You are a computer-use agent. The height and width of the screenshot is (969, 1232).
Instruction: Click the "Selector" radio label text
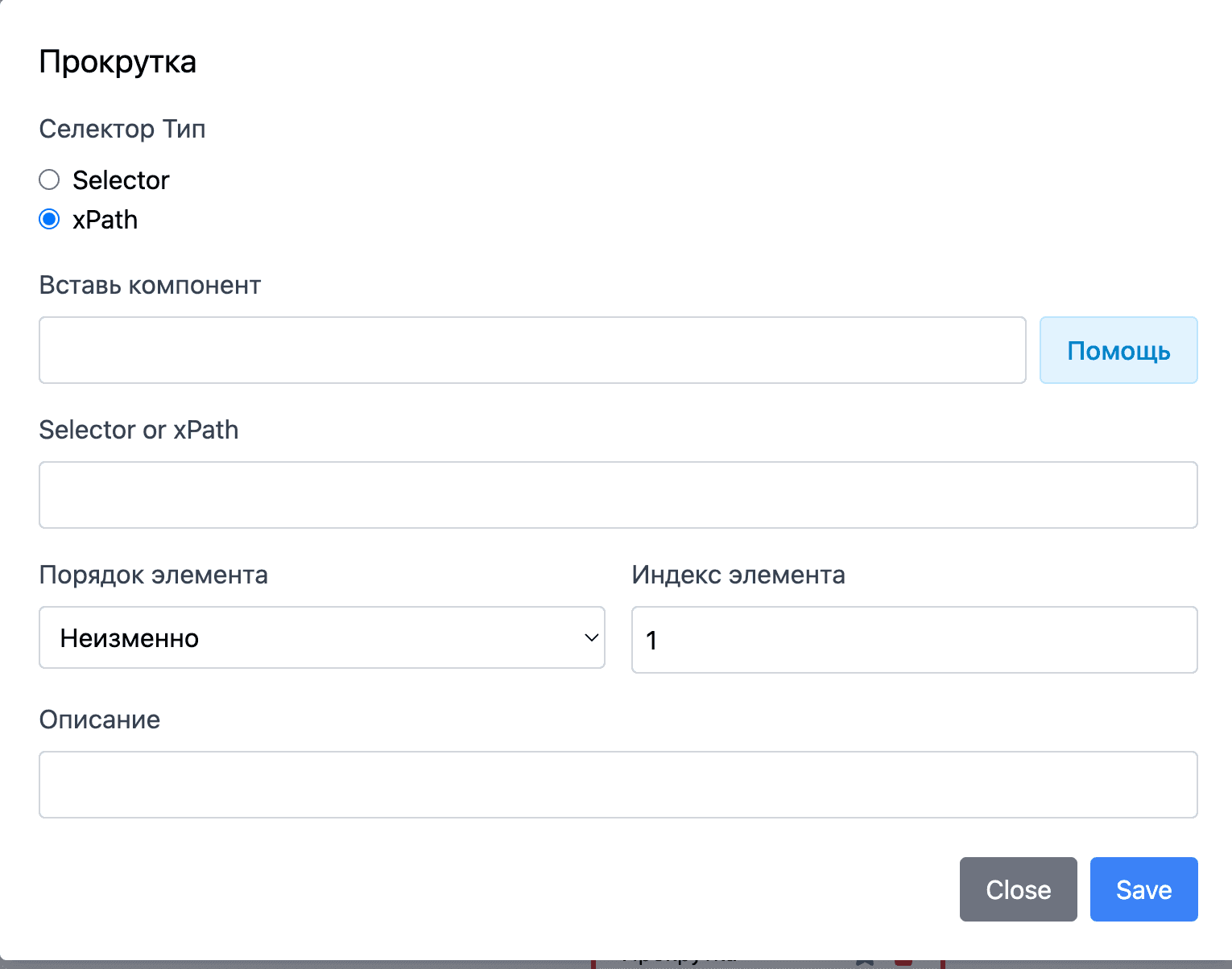(121, 180)
